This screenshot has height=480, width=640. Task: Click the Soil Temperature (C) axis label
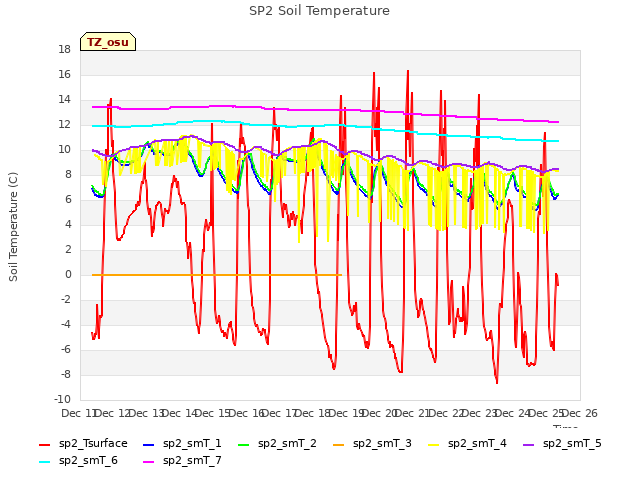coord(13,227)
